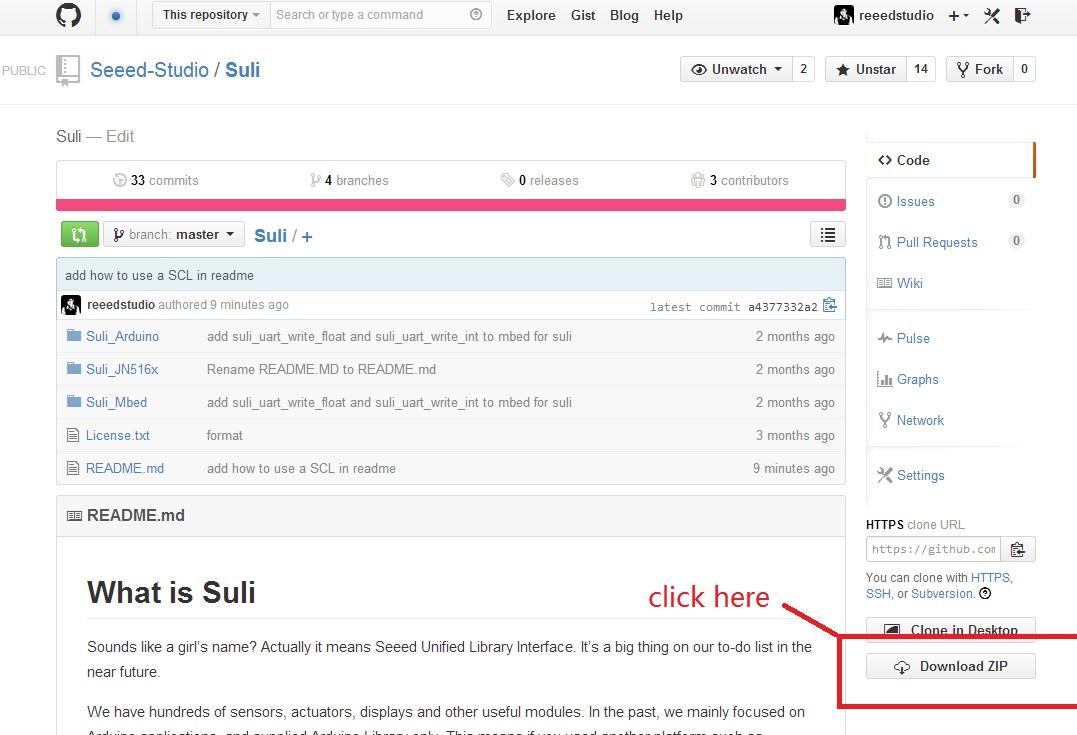Click the Suli_Mbed folder icon

click(74, 401)
